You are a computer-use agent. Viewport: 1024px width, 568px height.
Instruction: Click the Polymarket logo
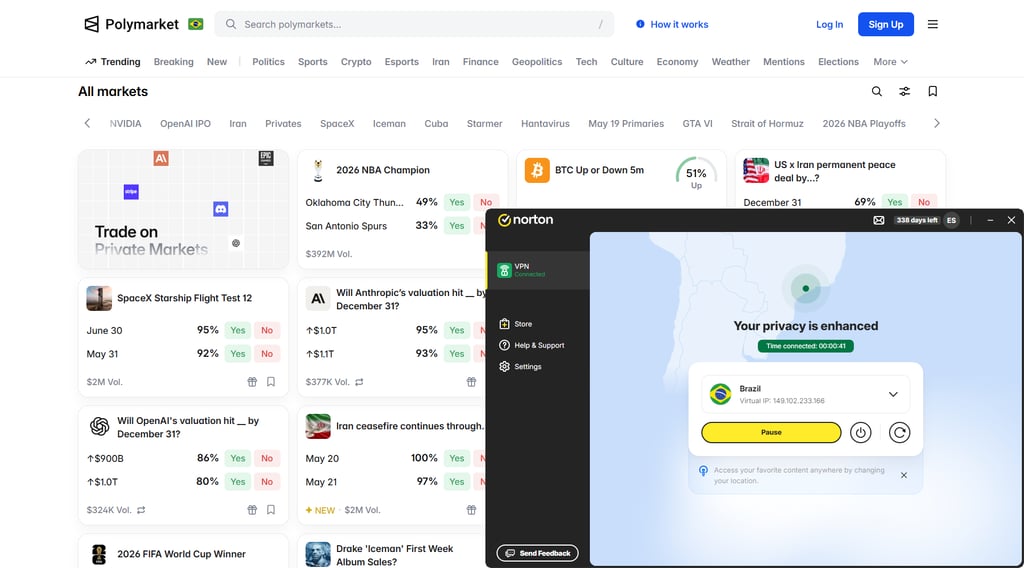pyautogui.click(x=131, y=24)
